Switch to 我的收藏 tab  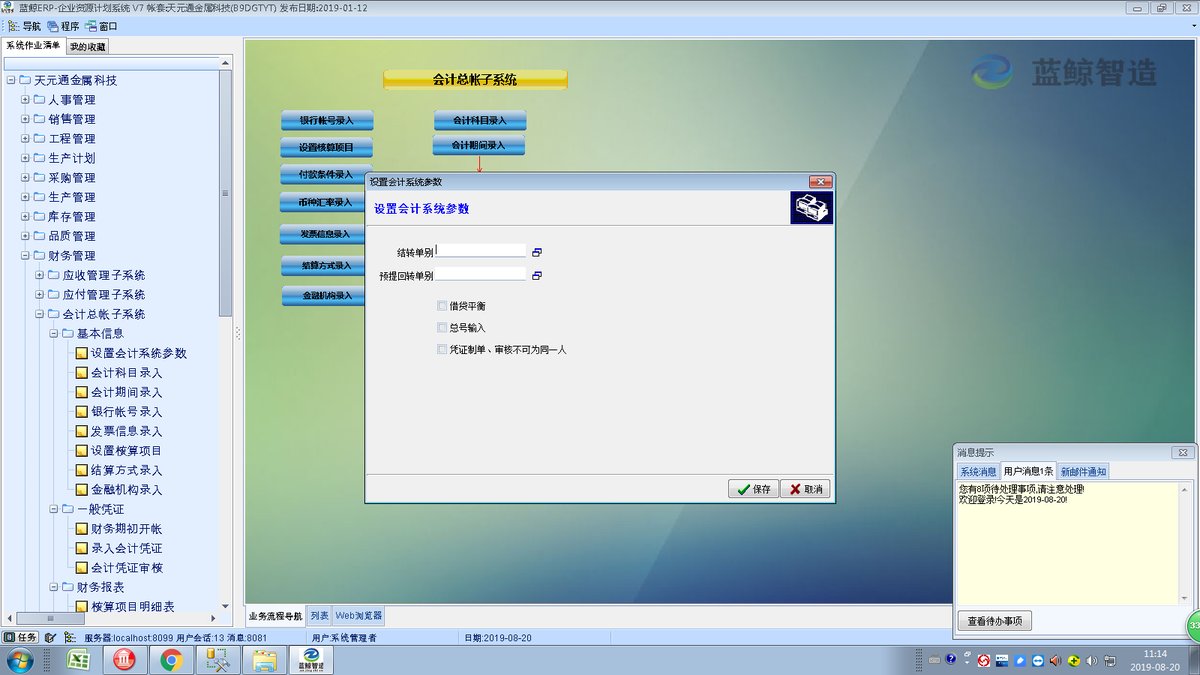[87, 46]
